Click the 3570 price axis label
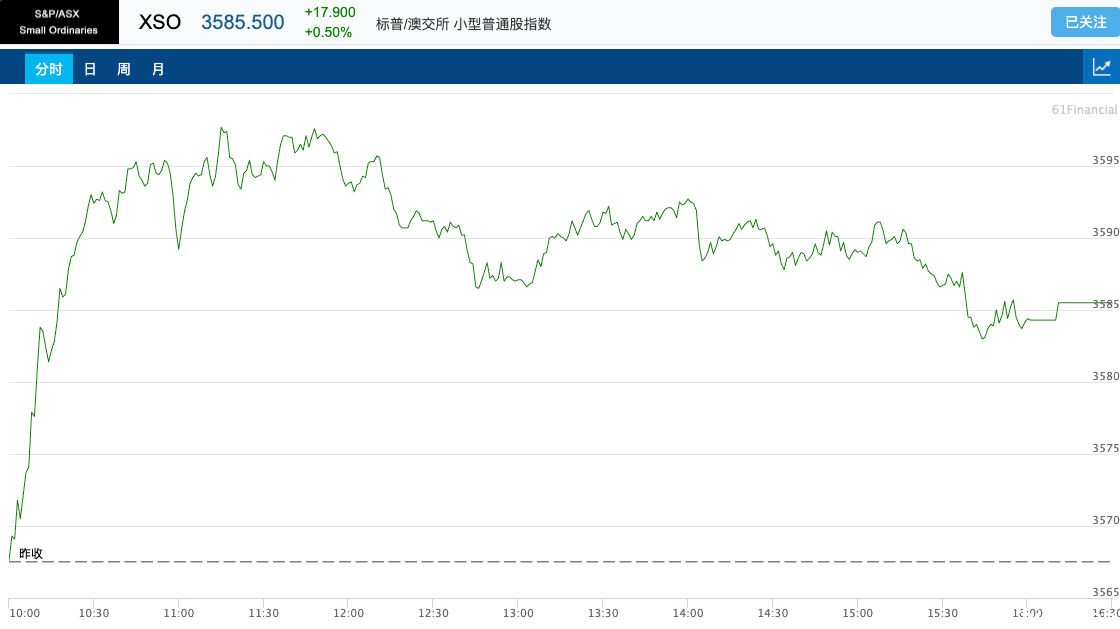The image size is (1120, 629). pyautogui.click(x=1105, y=520)
